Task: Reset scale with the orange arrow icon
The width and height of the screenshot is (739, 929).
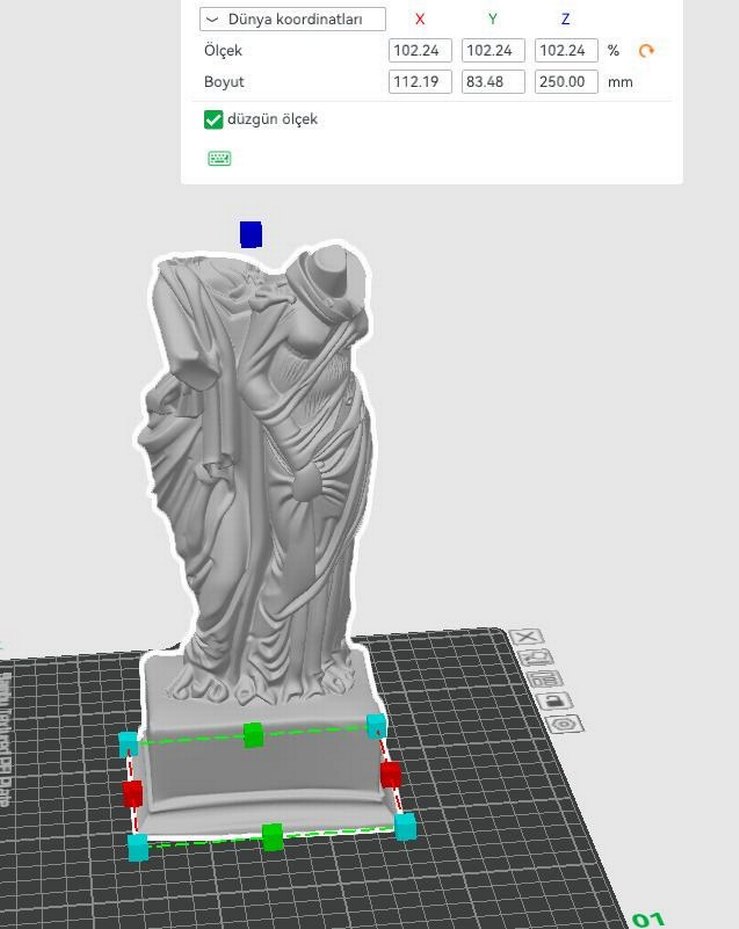Action: pos(646,51)
